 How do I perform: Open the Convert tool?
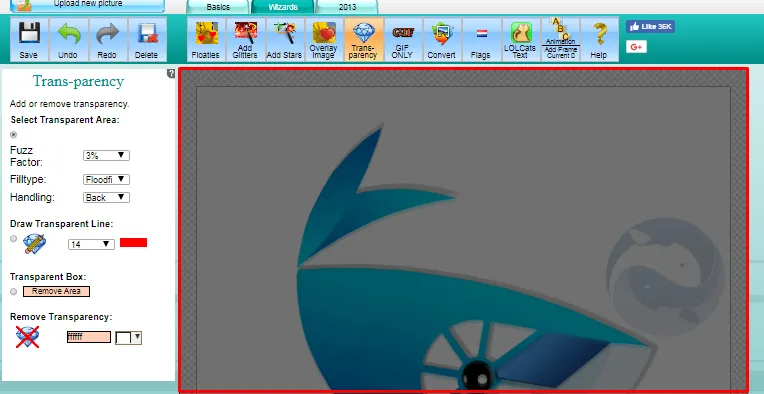(442, 39)
